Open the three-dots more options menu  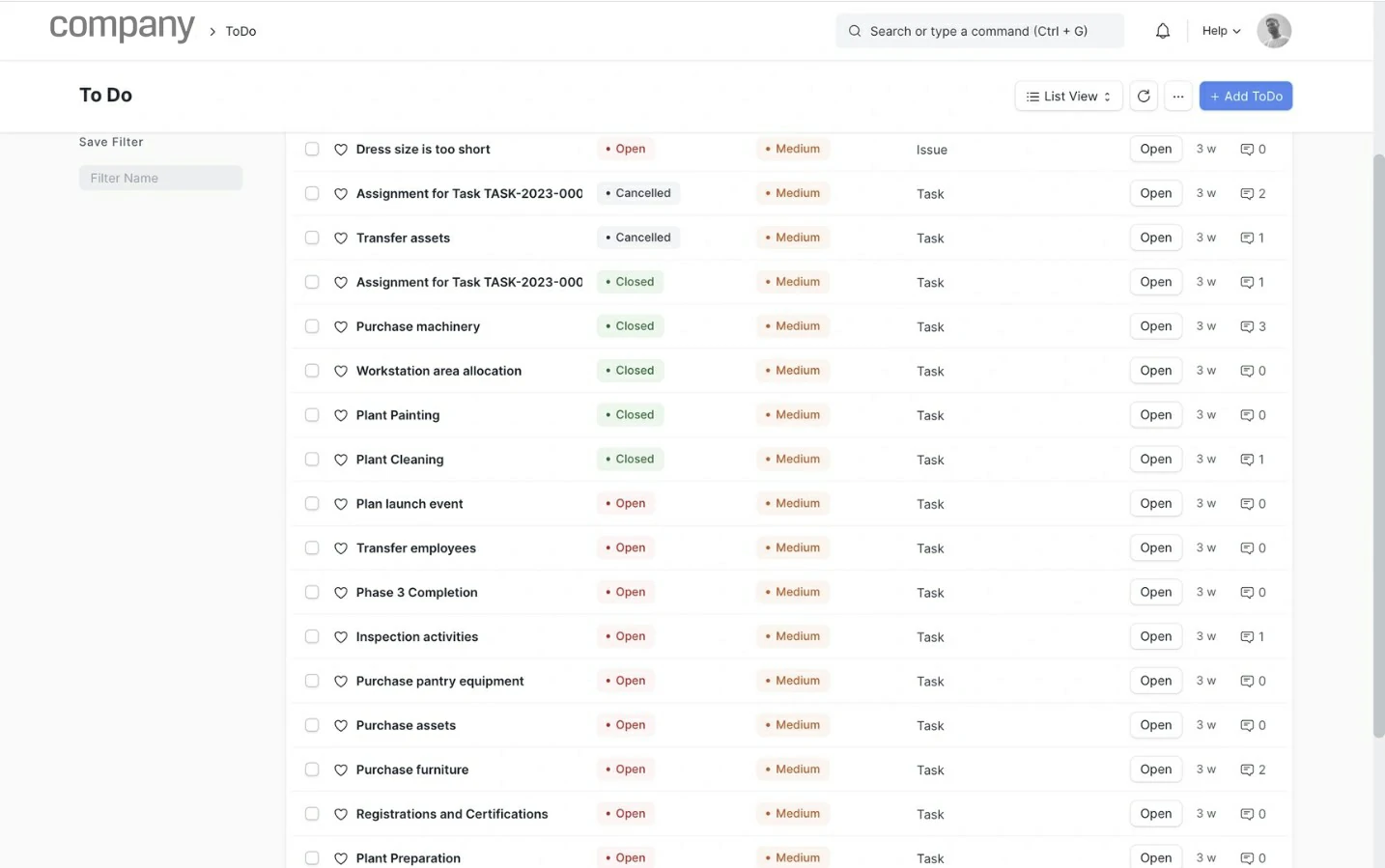tap(1177, 96)
